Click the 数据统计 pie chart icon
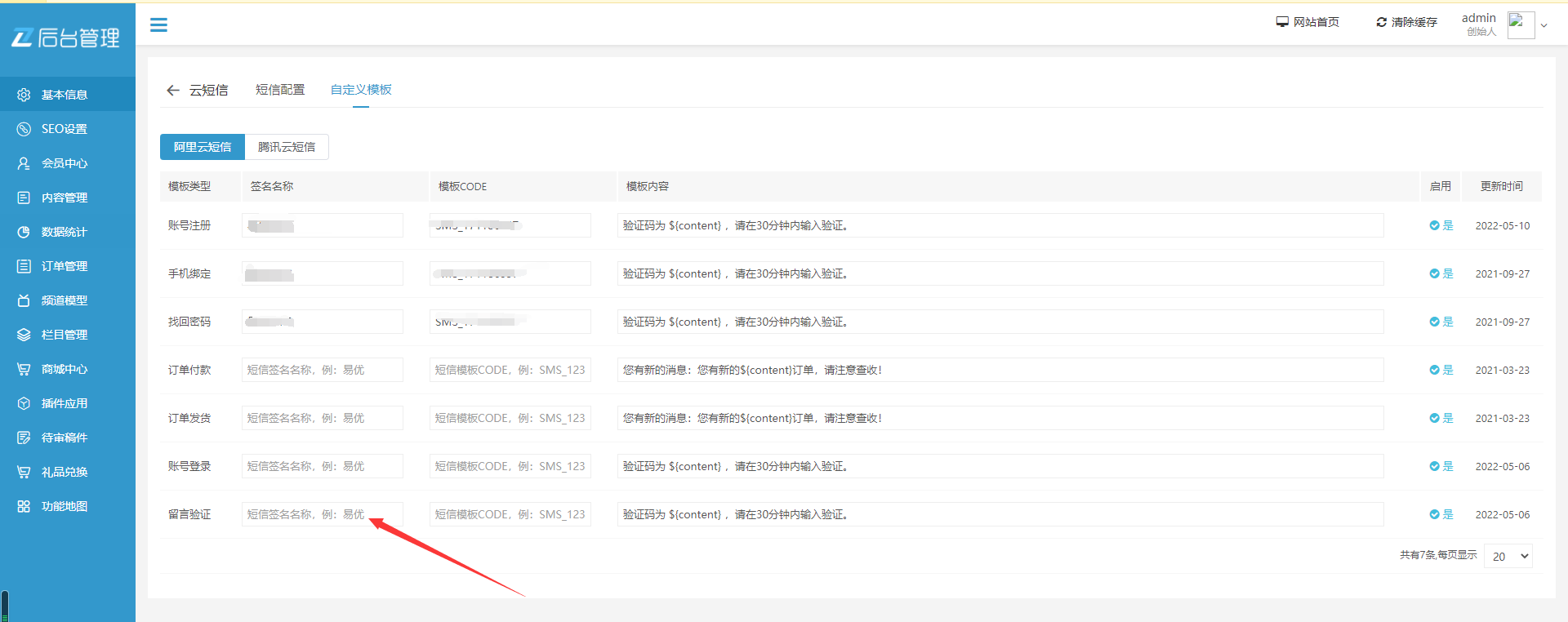The height and width of the screenshot is (622, 1568). click(x=24, y=232)
